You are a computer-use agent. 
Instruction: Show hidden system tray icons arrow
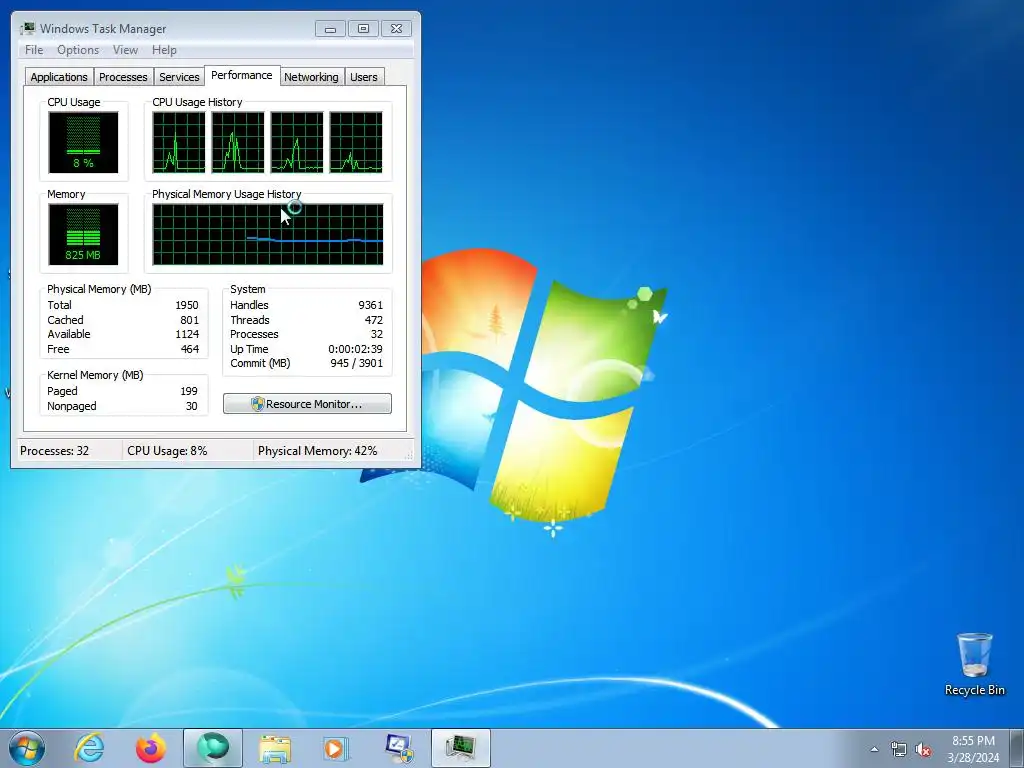click(874, 749)
